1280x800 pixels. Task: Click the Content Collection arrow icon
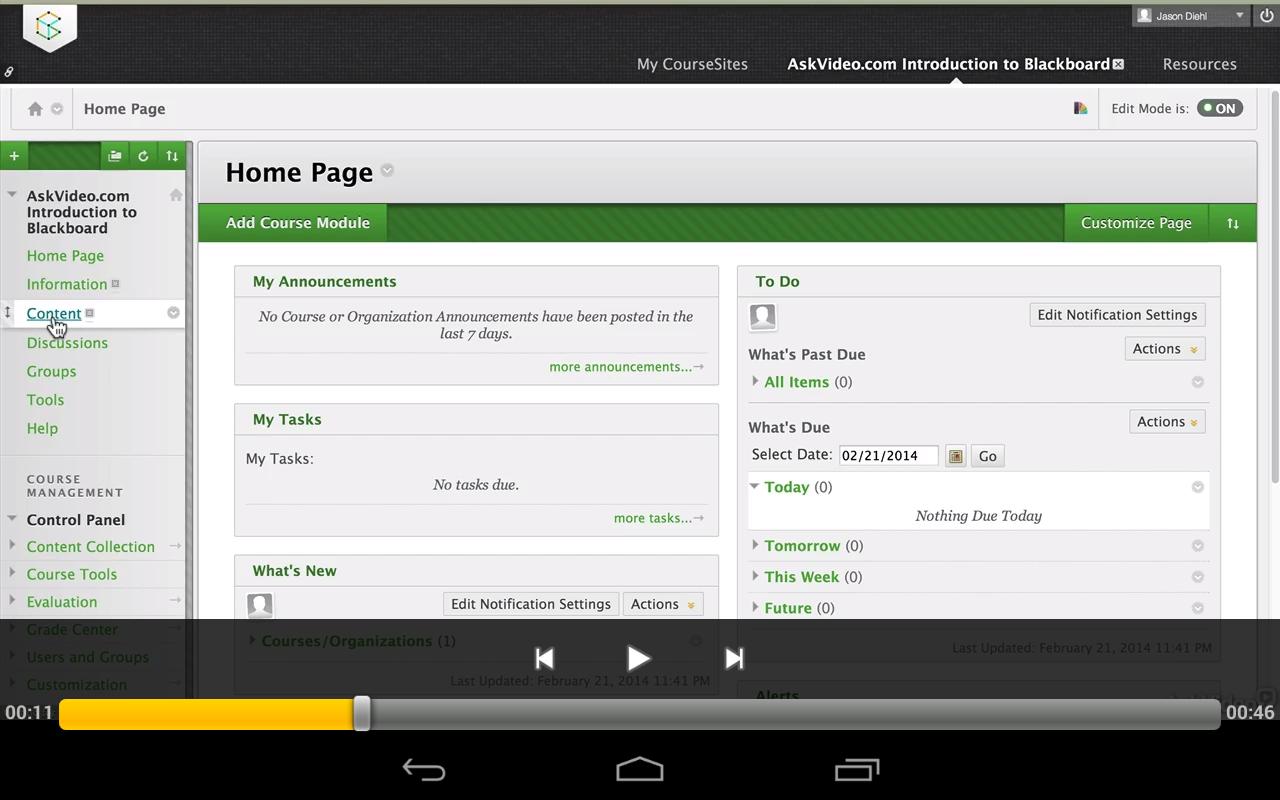click(x=175, y=546)
